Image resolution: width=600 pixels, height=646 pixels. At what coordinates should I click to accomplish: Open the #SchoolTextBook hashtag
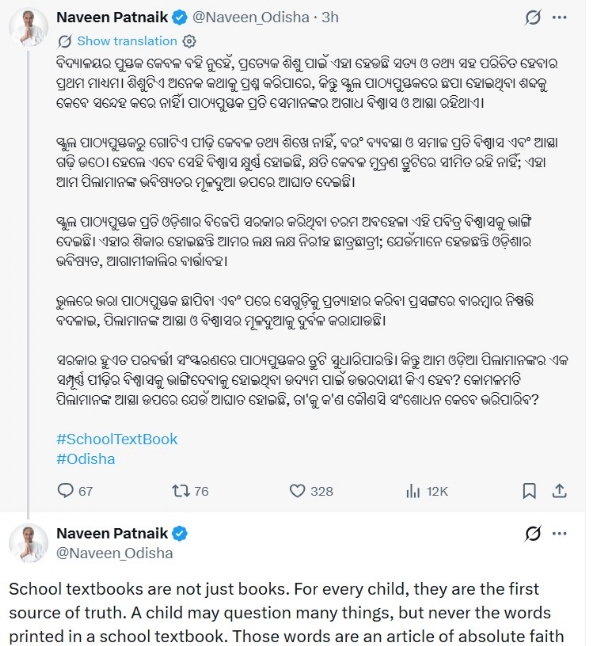pos(117,439)
